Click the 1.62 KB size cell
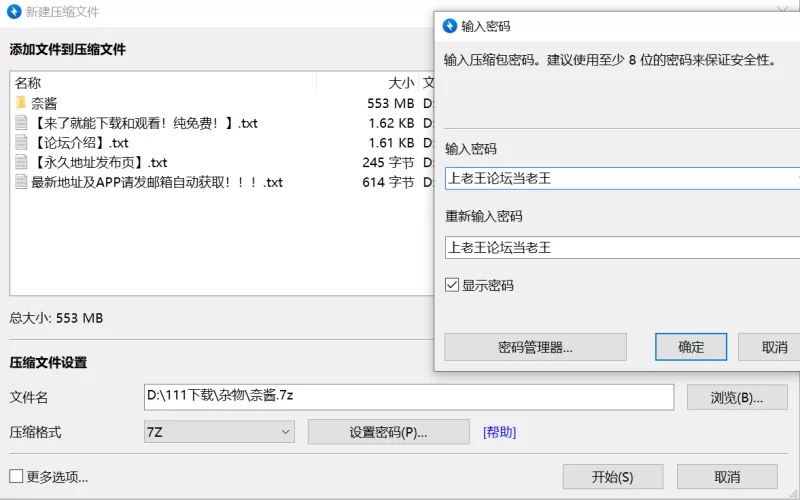Viewport: 800px width, 500px height. 391,123
